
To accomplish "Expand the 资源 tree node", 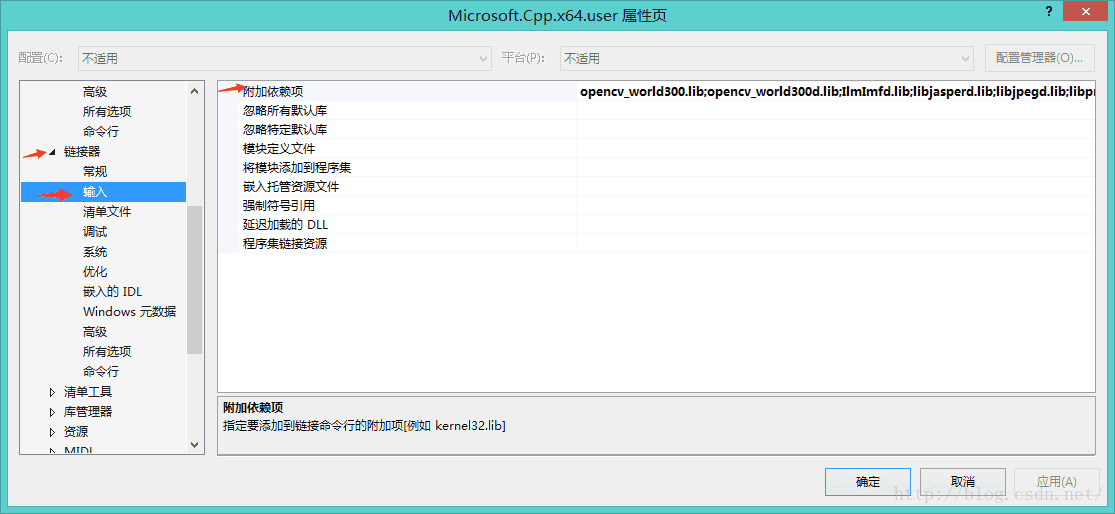I will coord(53,432).
